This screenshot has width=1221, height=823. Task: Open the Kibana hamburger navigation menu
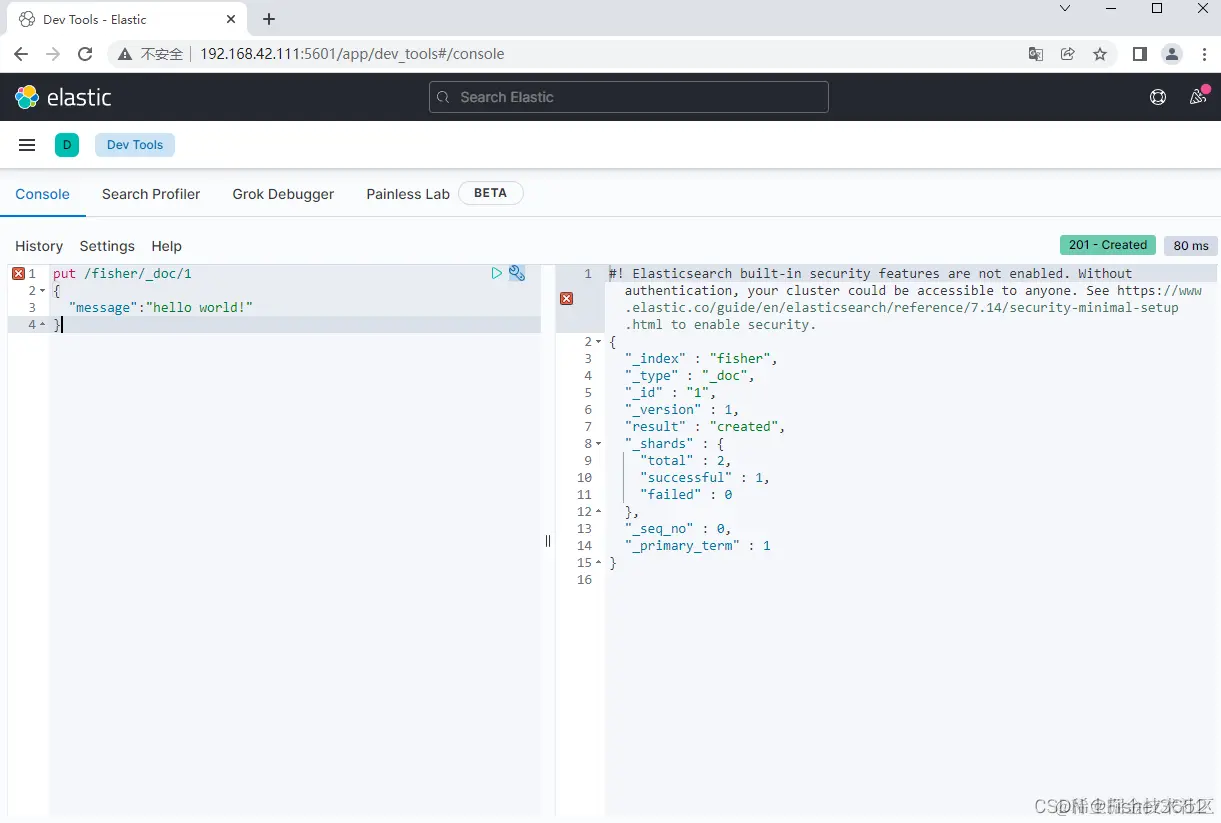pyautogui.click(x=27, y=145)
